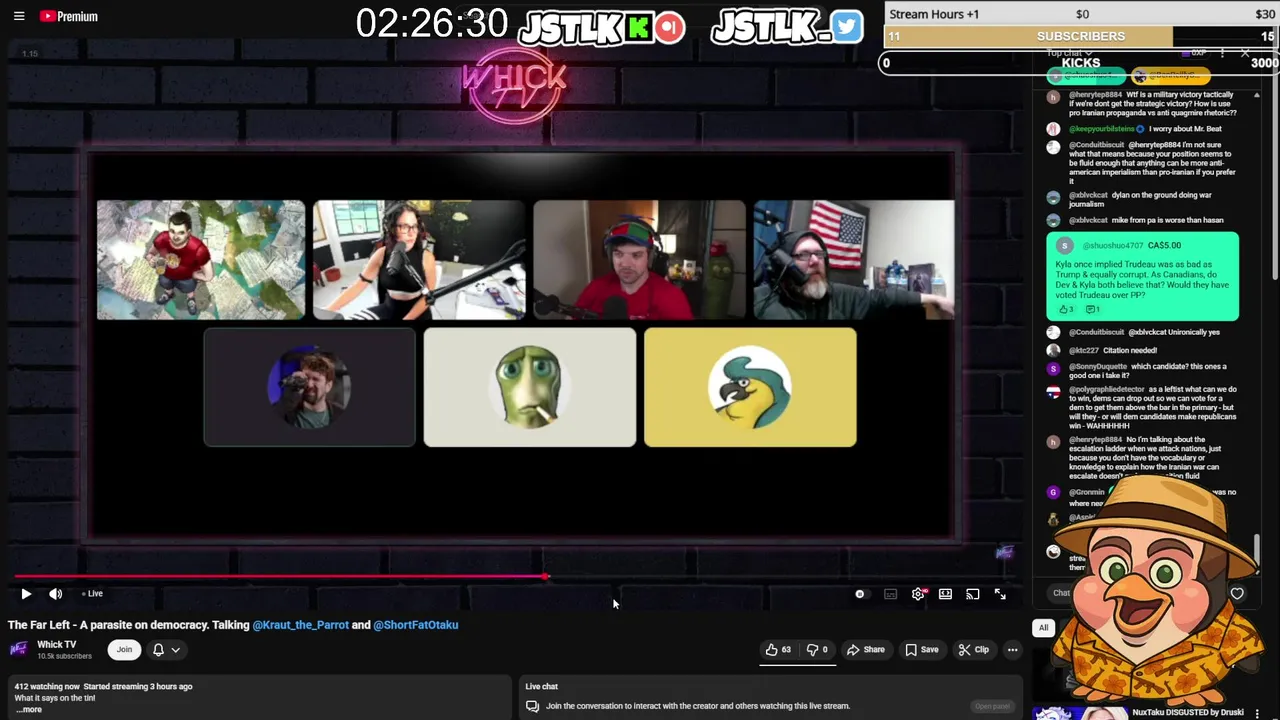This screenshot has width=1280, height=720.
Task: Click @henrytep8884 username in top chat message
Action: coord(1096,95)
